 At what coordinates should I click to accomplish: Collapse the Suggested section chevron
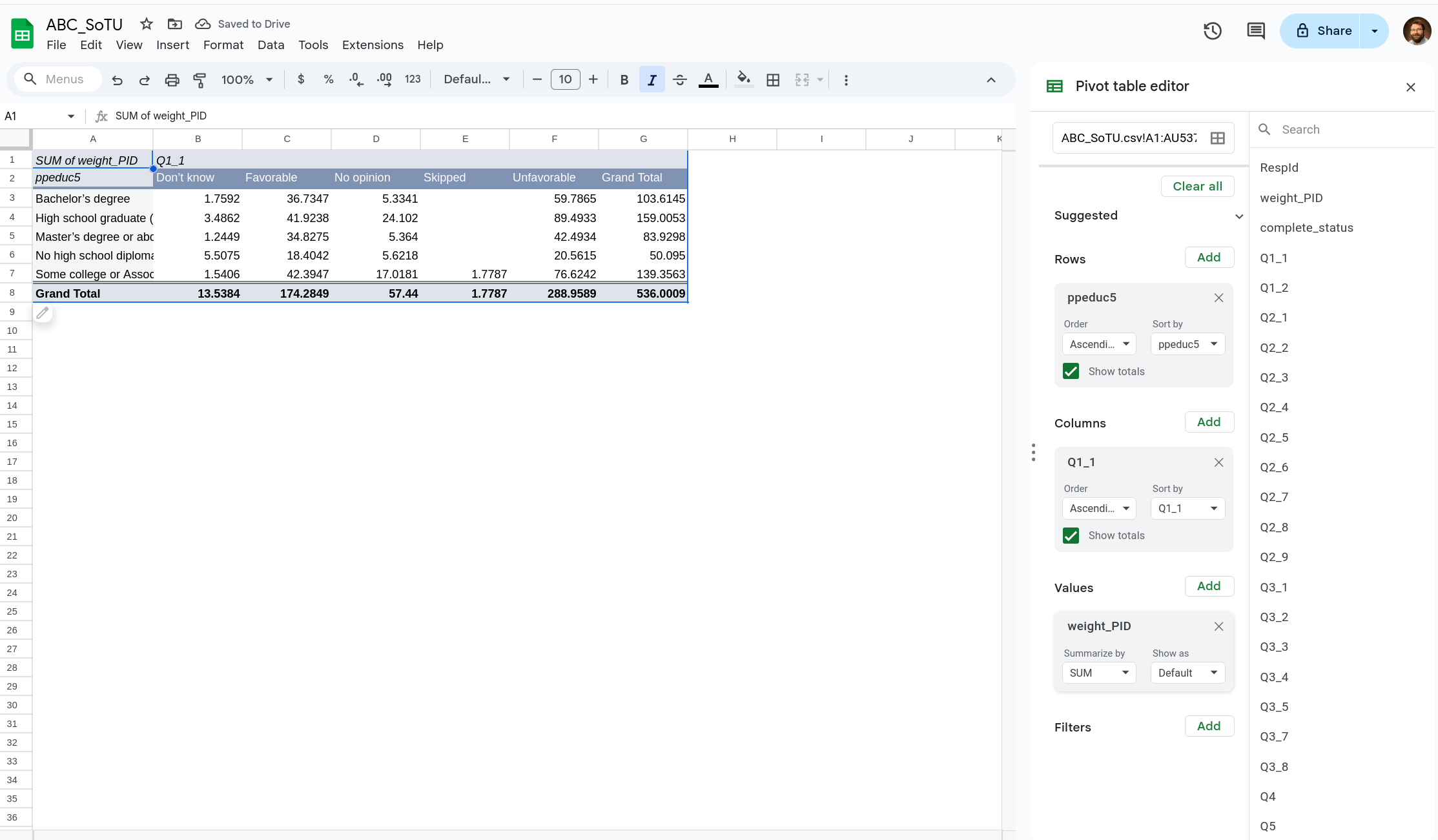point(1238,216)
